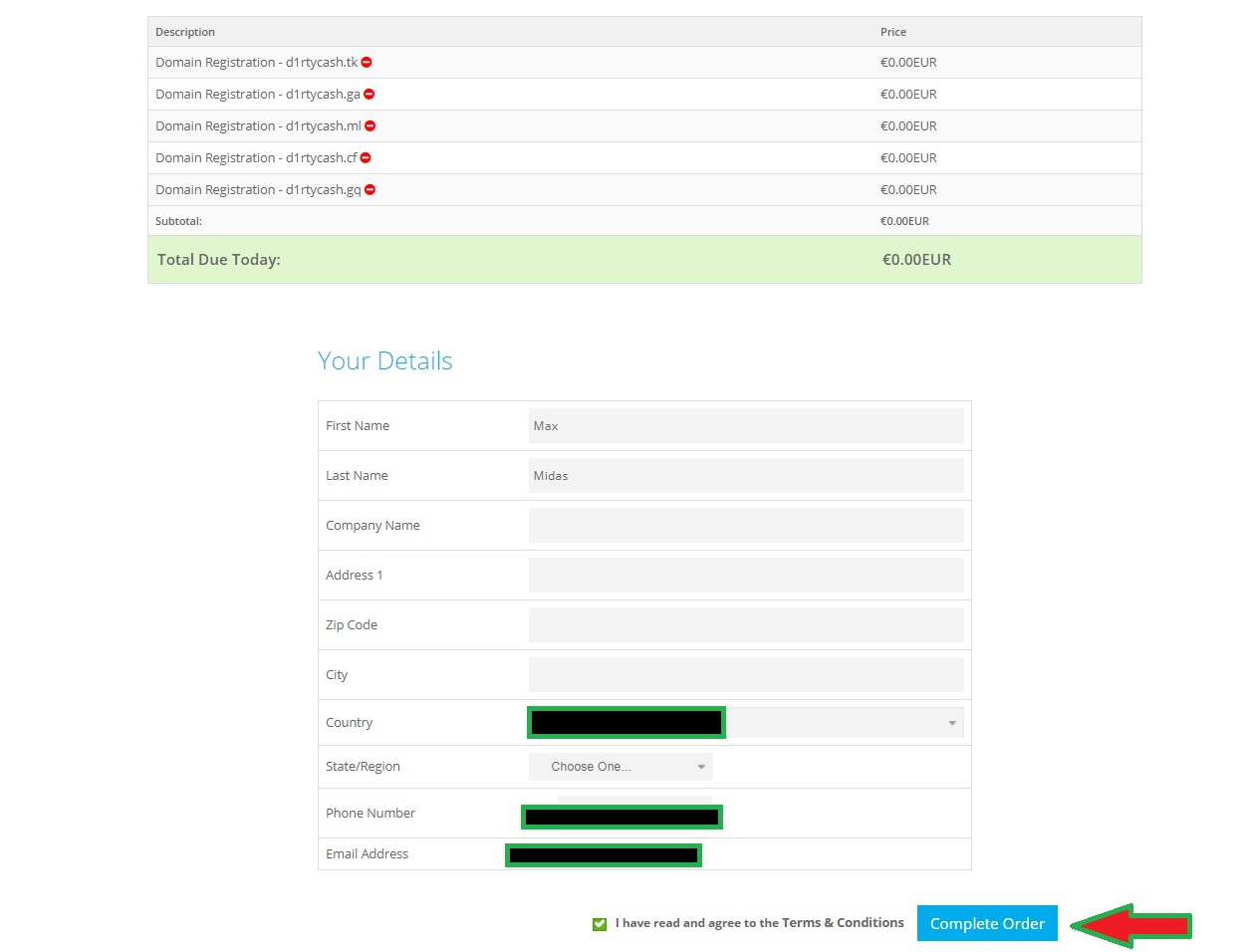This screenshot has width=1253, height=952.
Task: Expand the State/Region Choose One dropdown
Action: (621, 767)
